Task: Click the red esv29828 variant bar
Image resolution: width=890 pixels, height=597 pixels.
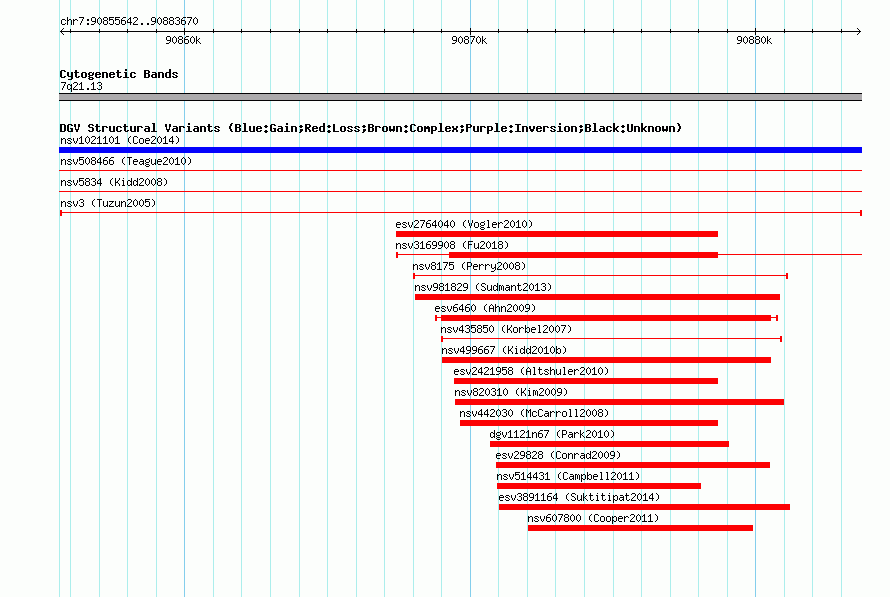Action: [633, 465]
